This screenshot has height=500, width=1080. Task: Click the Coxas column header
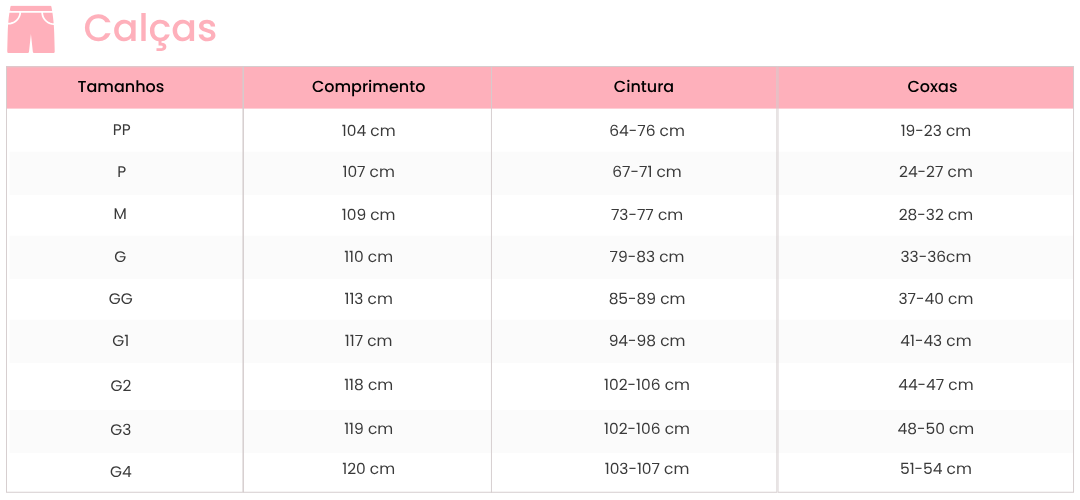pos(932,87)
